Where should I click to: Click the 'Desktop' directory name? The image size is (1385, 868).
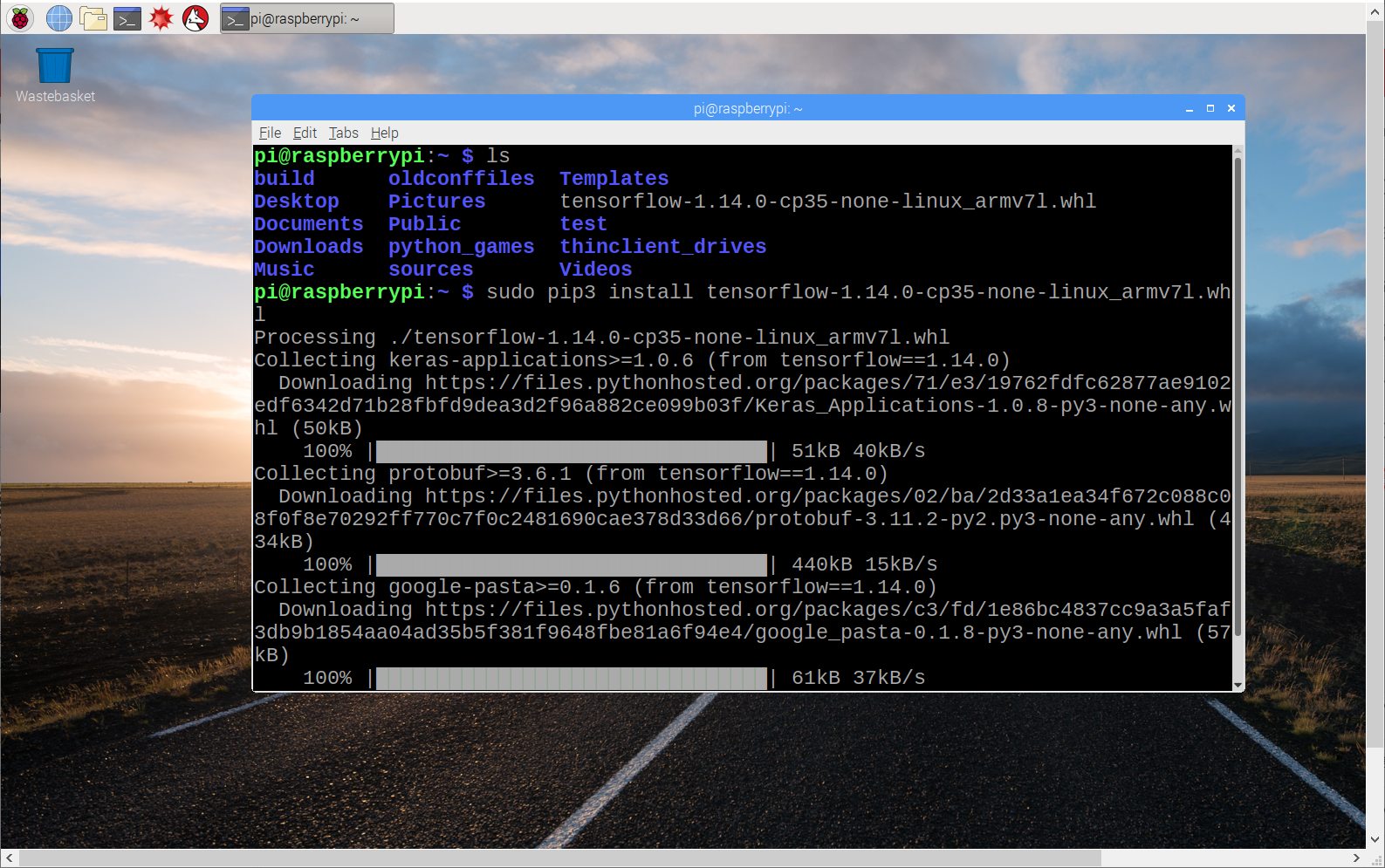297,202
